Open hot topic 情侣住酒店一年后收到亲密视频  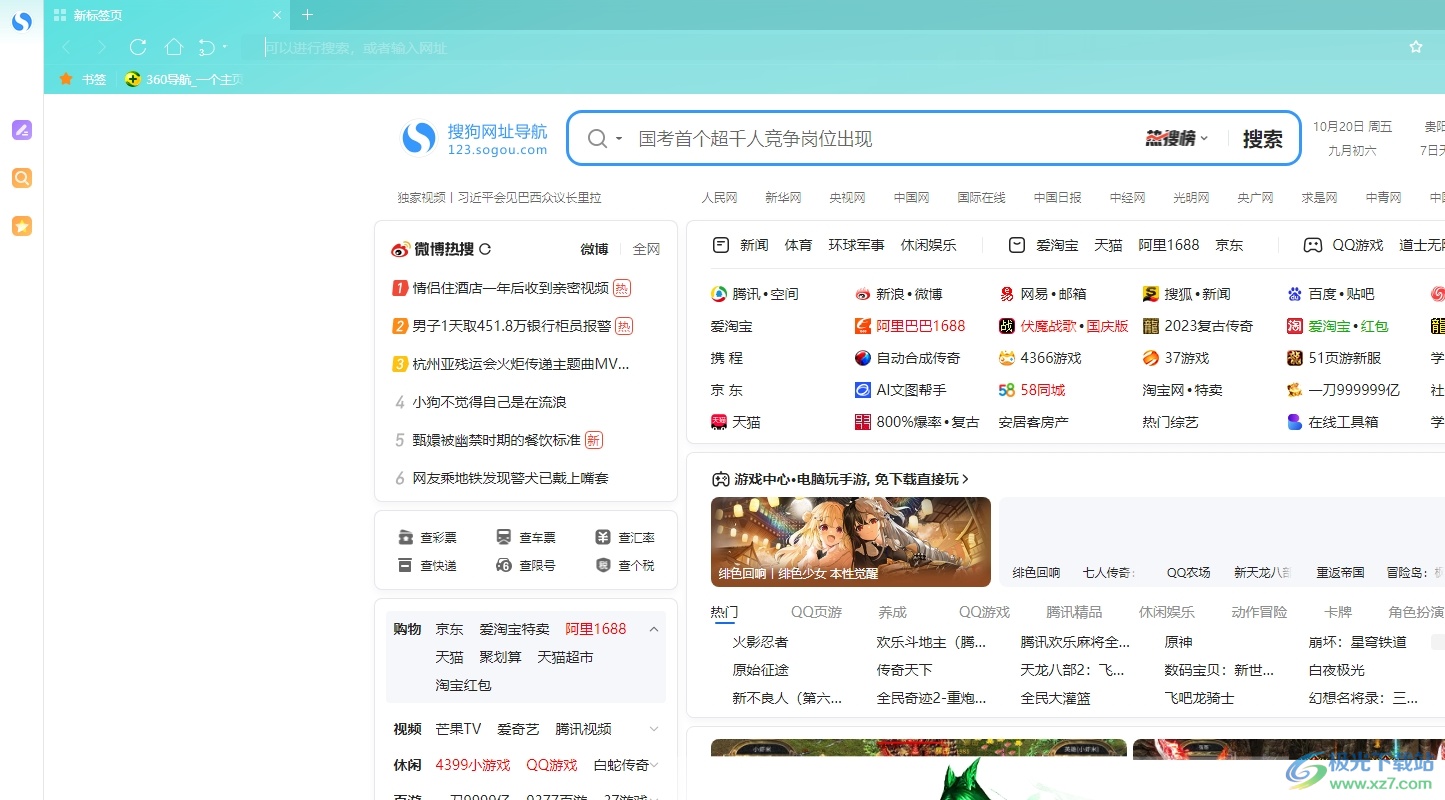[511, 288]
